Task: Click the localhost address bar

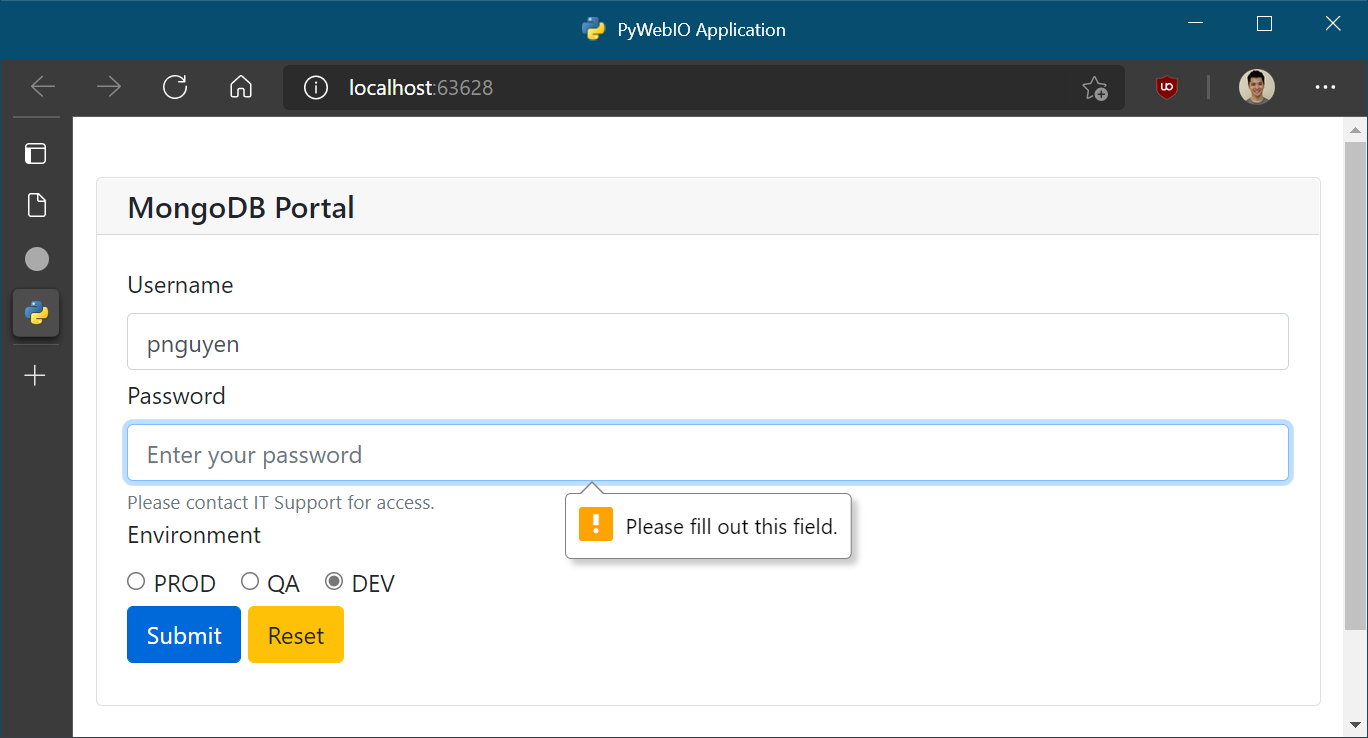Action: coord(700,88)
